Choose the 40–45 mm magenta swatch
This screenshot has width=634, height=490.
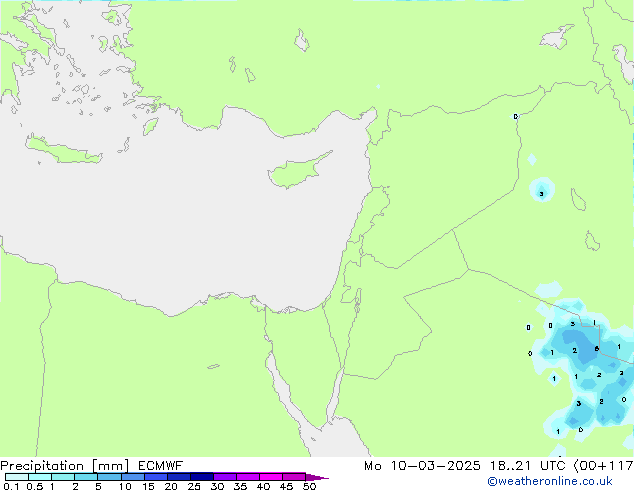tap(271, 477)
